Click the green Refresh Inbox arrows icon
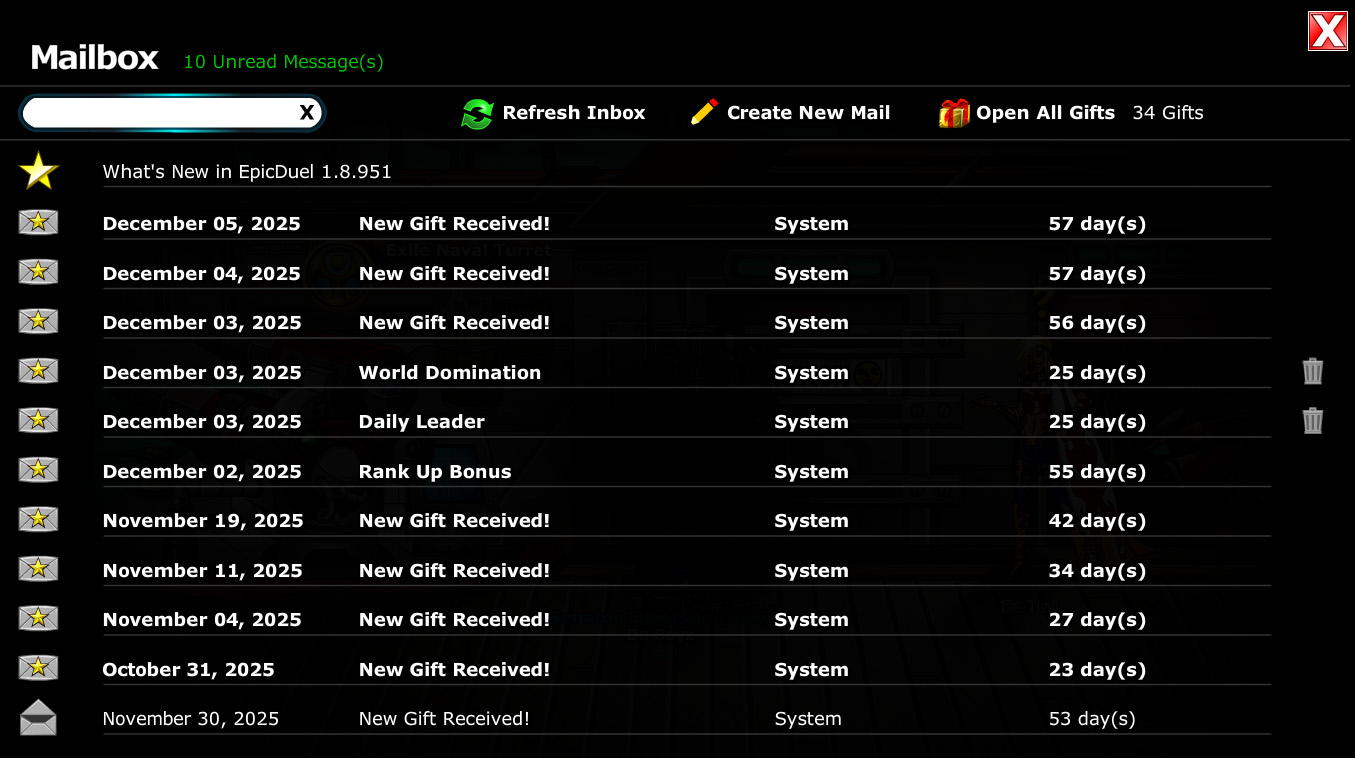 [x=477, y=114]
